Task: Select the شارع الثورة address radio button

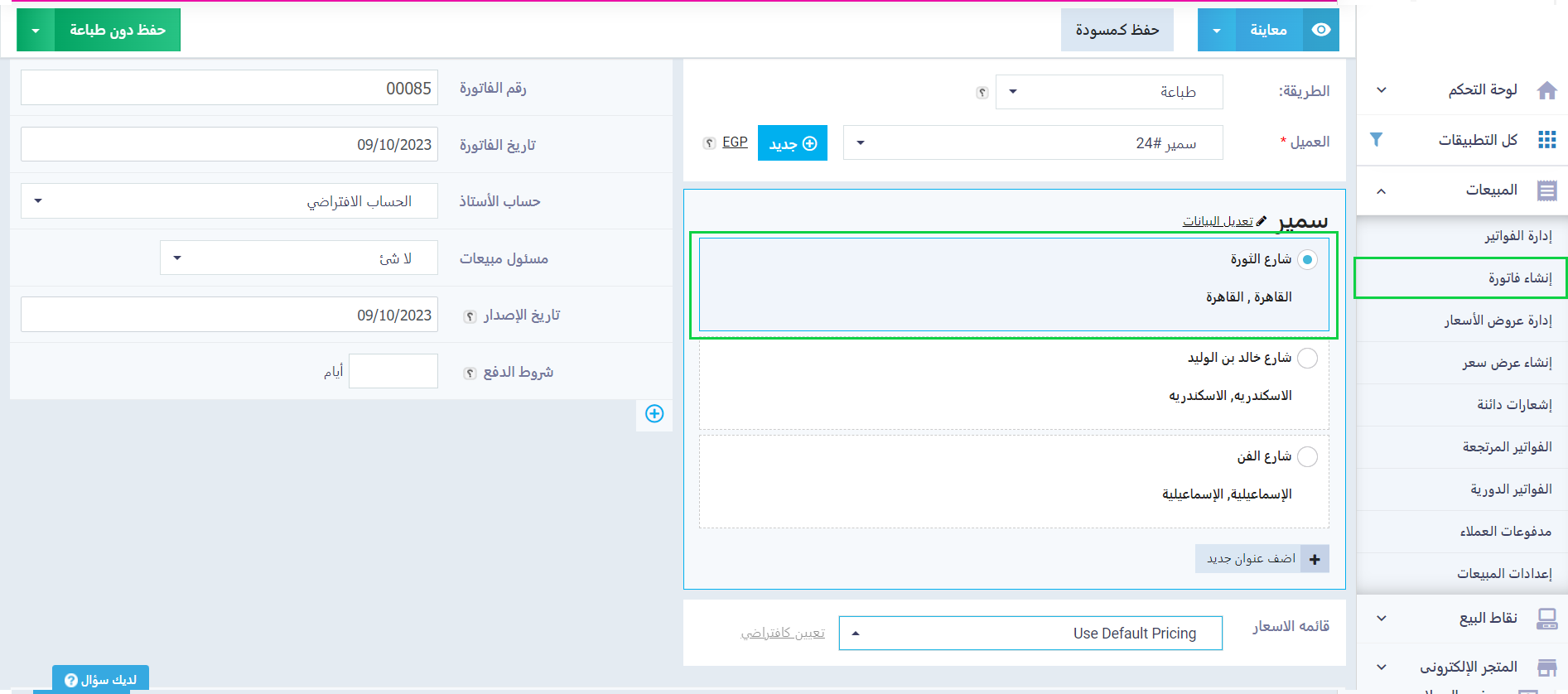Action: (1307, 260)
